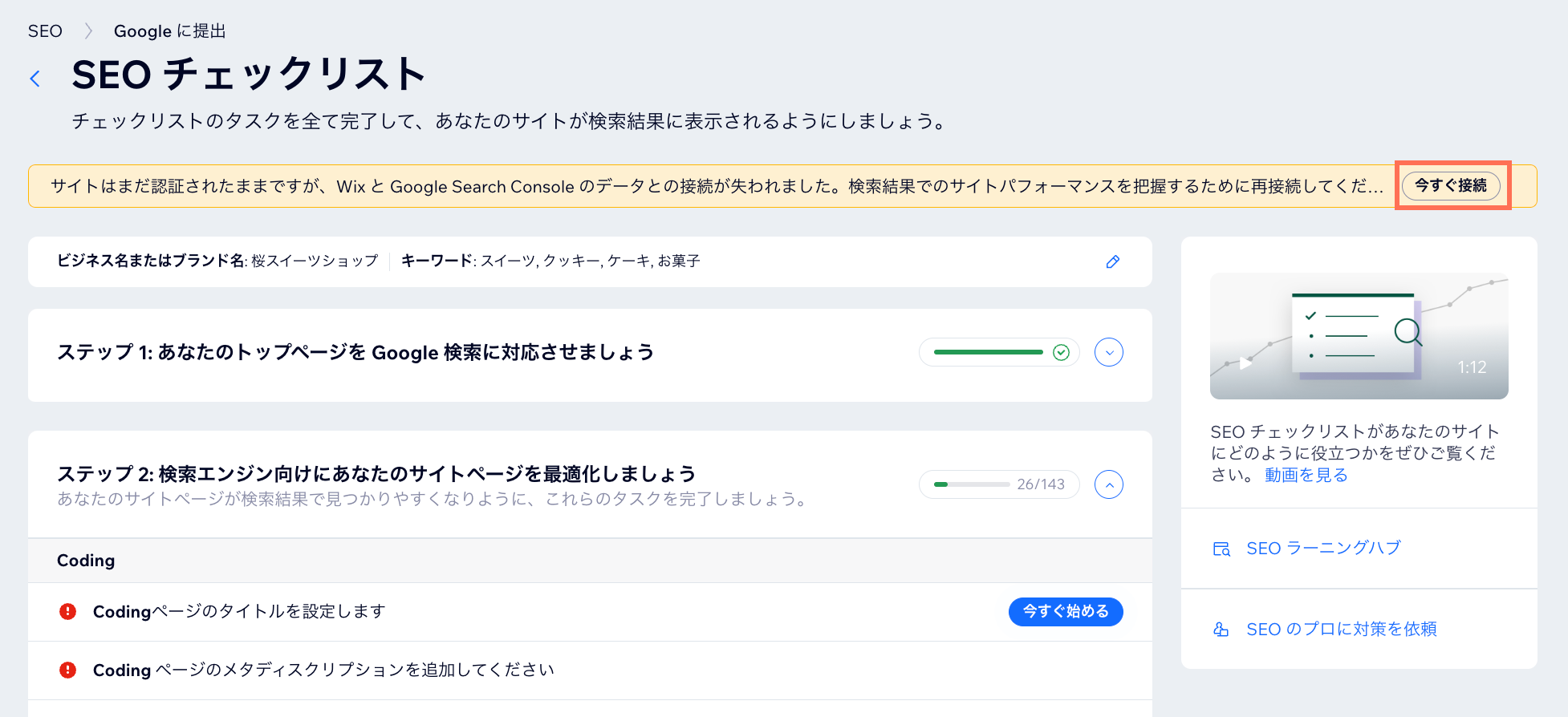This screenshot has height=717, width=1568.
Task: Click the back arrow beside SEO チェックリスト
Action: pos(35,79)
